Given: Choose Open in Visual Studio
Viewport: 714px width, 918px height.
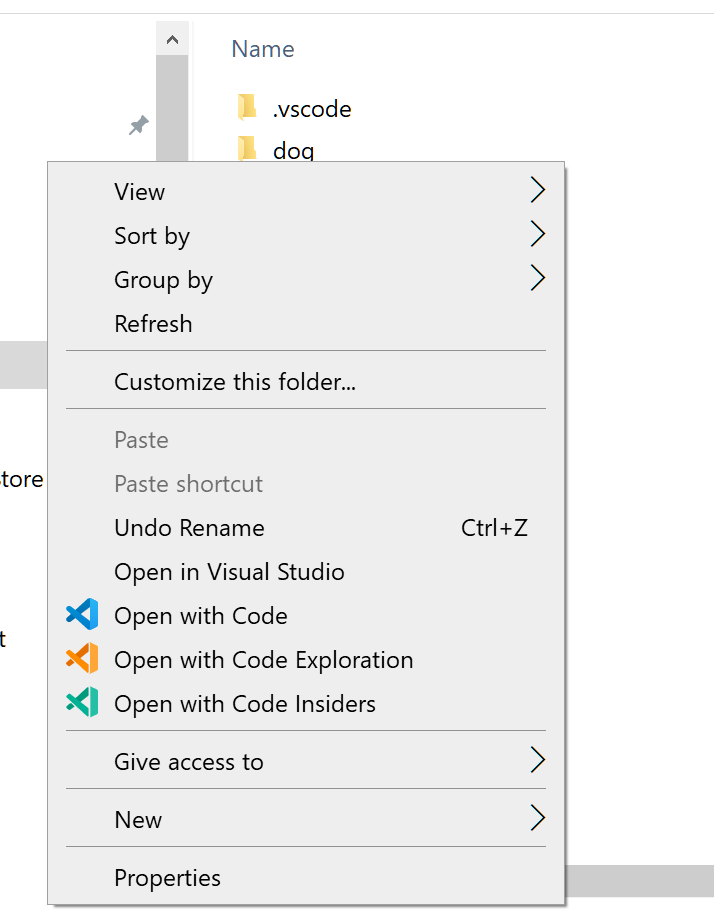Looking at the screenshot, I should [229, 571].
